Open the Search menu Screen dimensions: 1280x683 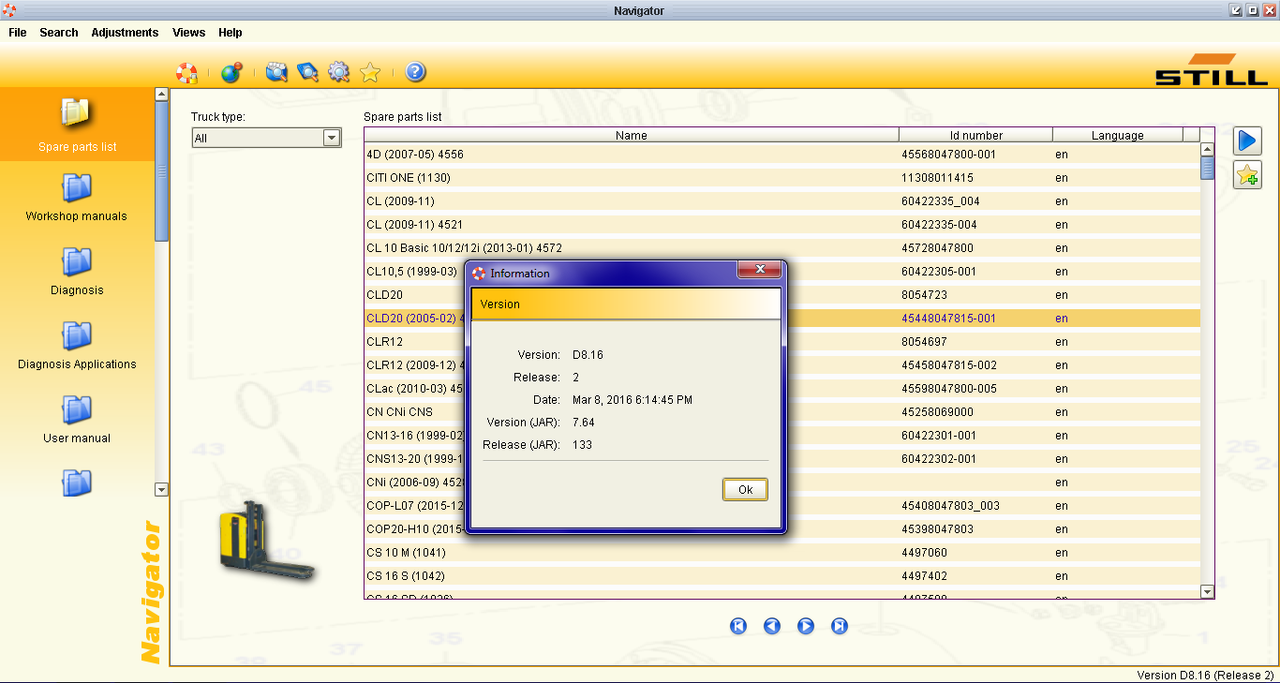[x=59, y=32]
